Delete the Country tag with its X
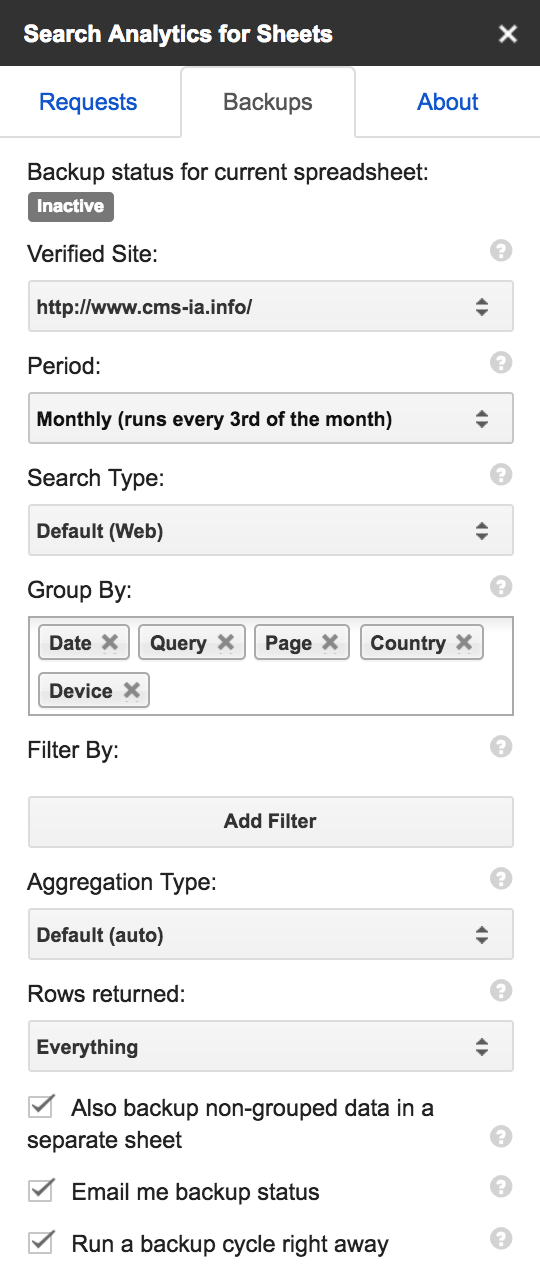 coord(464,643)
